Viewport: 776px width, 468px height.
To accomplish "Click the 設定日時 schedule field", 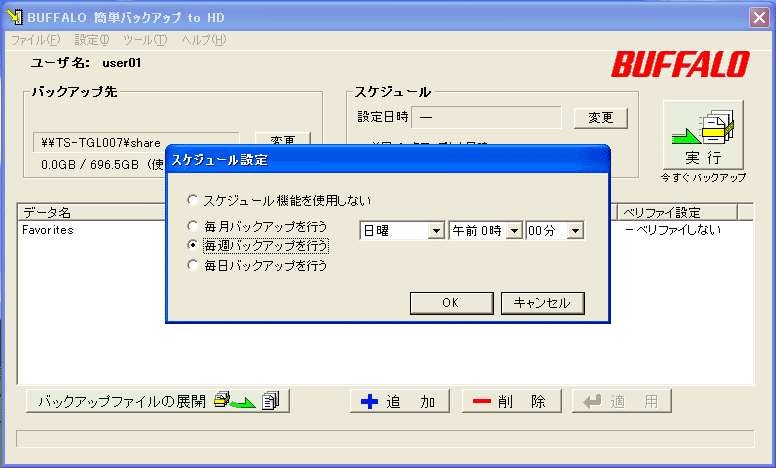I will 486,117.
